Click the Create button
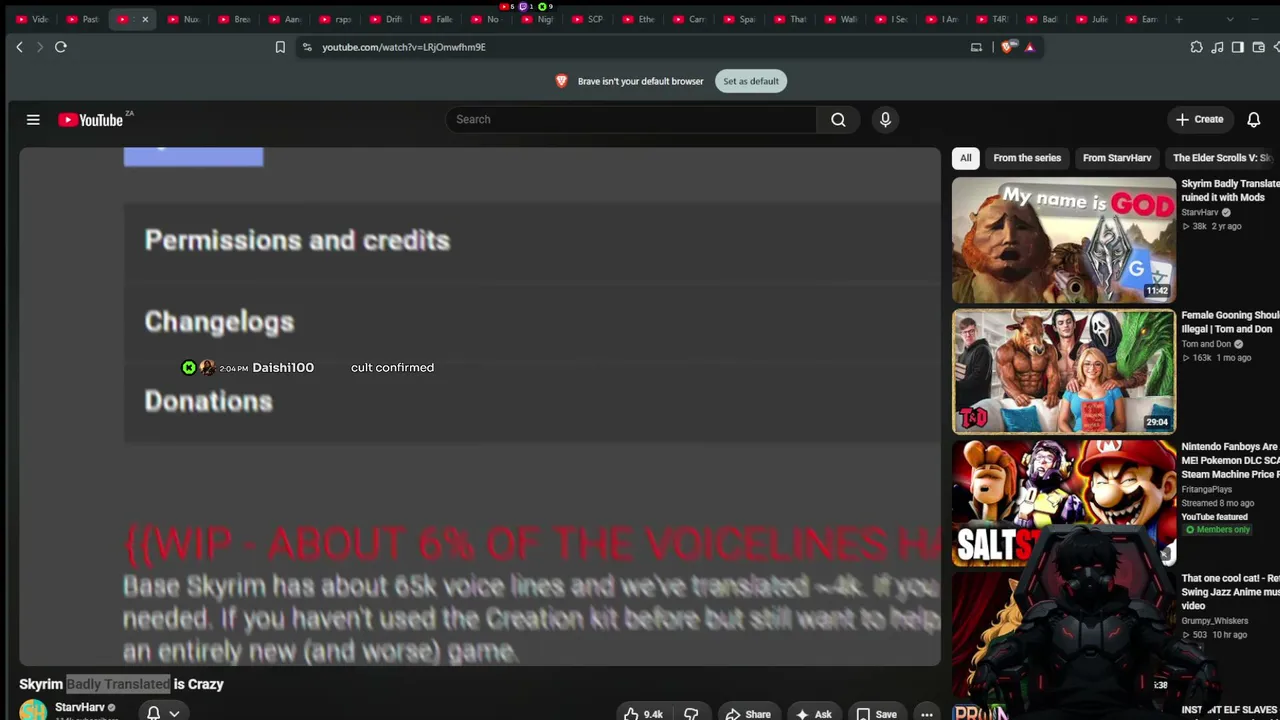This screenshot has height=720, width=1280. tap(1199, 120)
